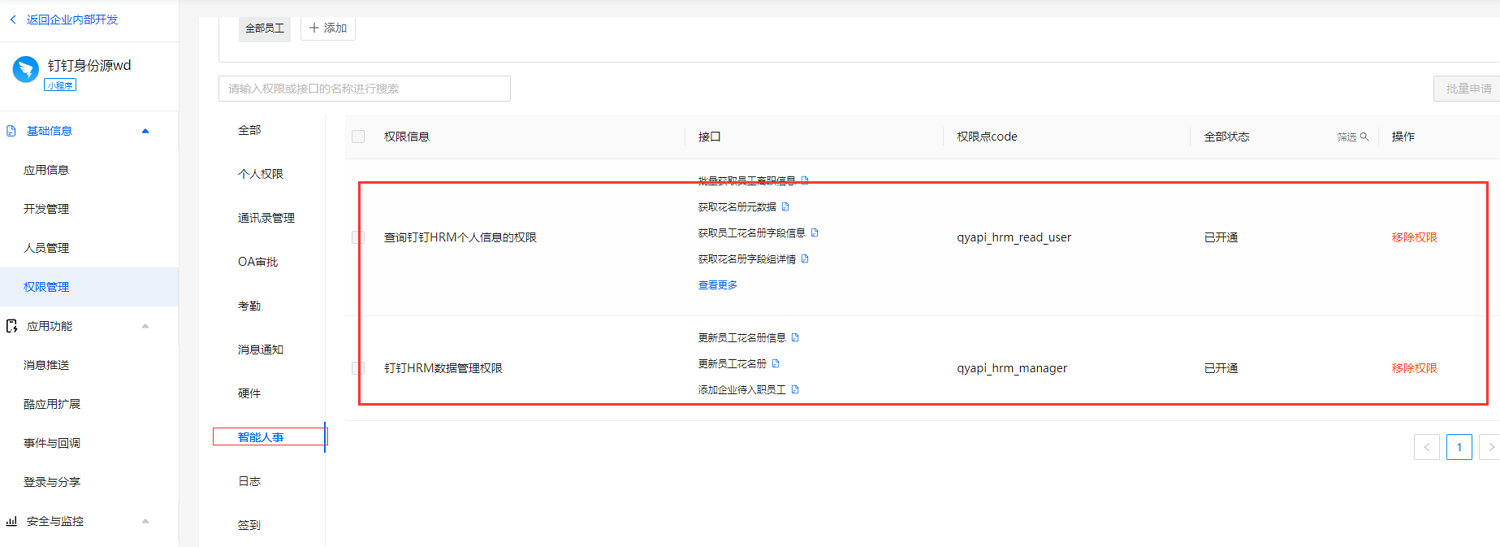Check the 查询钉钉HRM个人信息的权限 row checkbox
This screenshot has height=547, width=1500.
(358, 237)
